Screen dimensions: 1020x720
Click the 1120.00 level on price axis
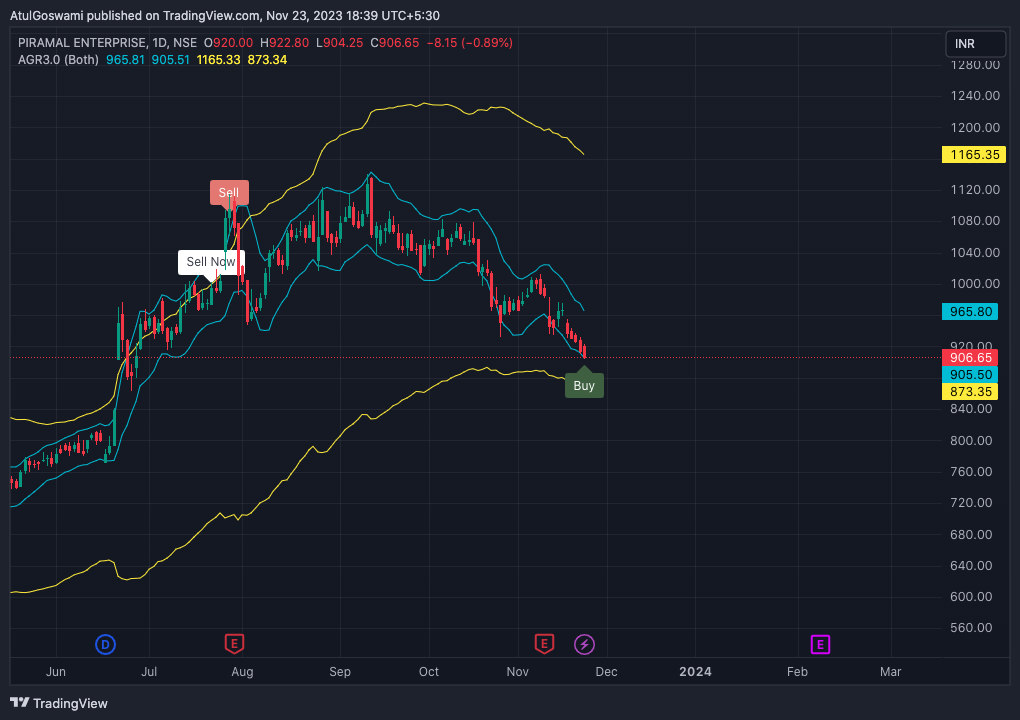[975, 190]
